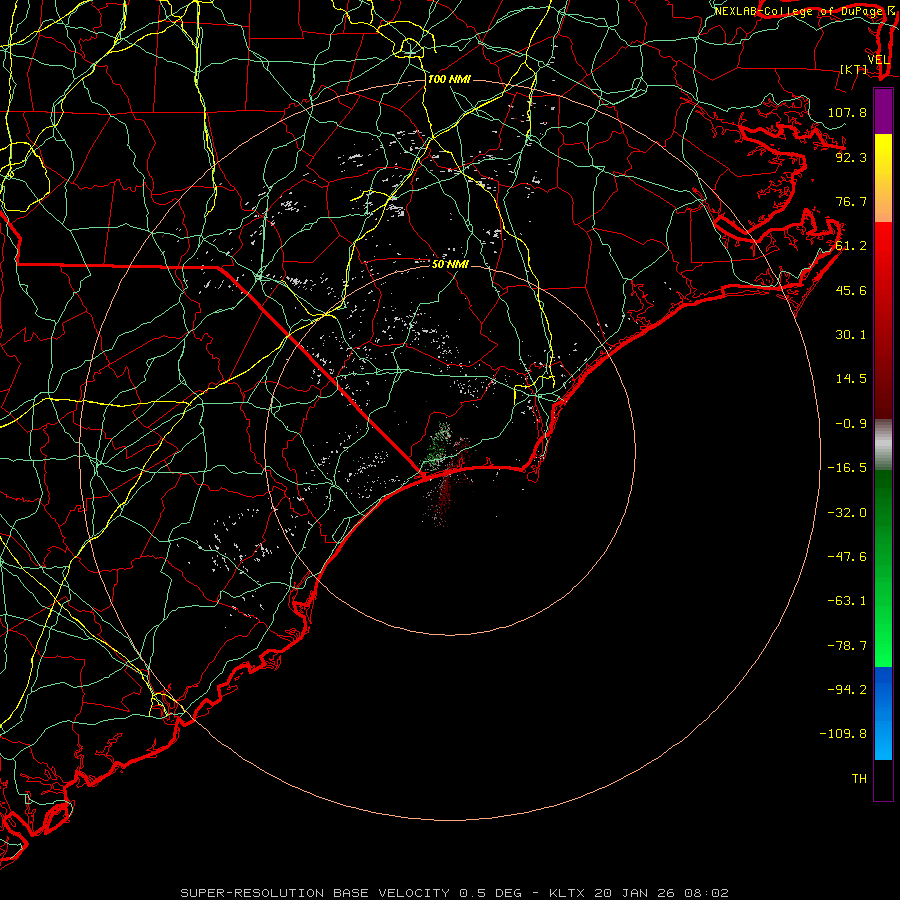Image resolution: width=900 pixels, height=900 pixels.
Task: Pick the purple segment of velocity color bar
Action: pyautogui.click(x=883, y=111)
